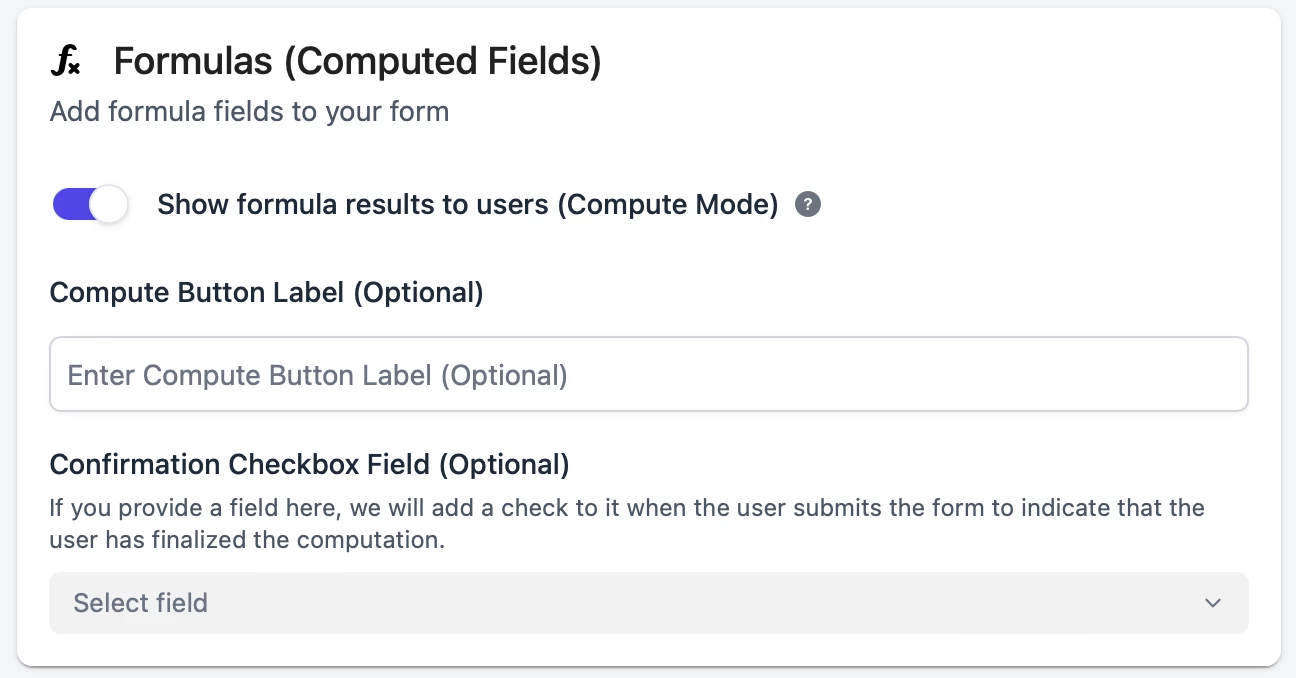Image resolution: width=1296 pixels, height=678 pixels.
Task: Click the Compute Mode text in parentheses
Action: [667, 205]
